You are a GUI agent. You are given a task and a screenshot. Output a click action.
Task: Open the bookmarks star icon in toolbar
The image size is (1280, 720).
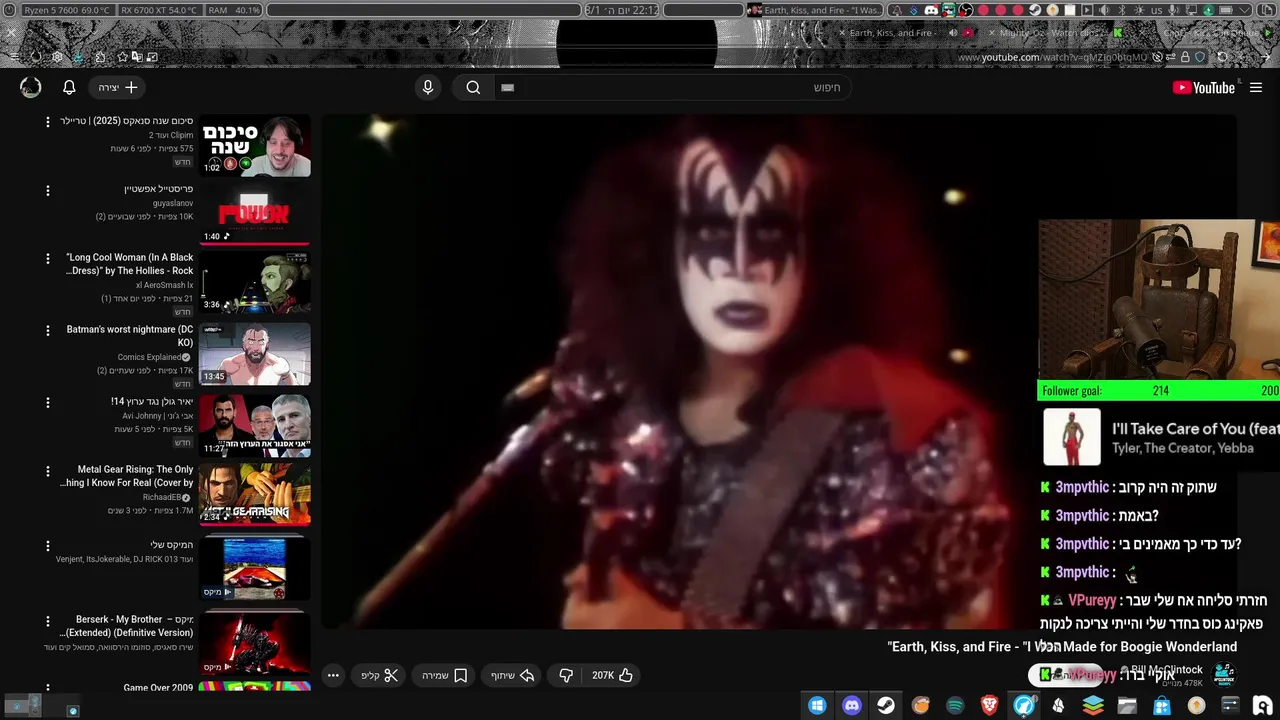pos(122,57)
